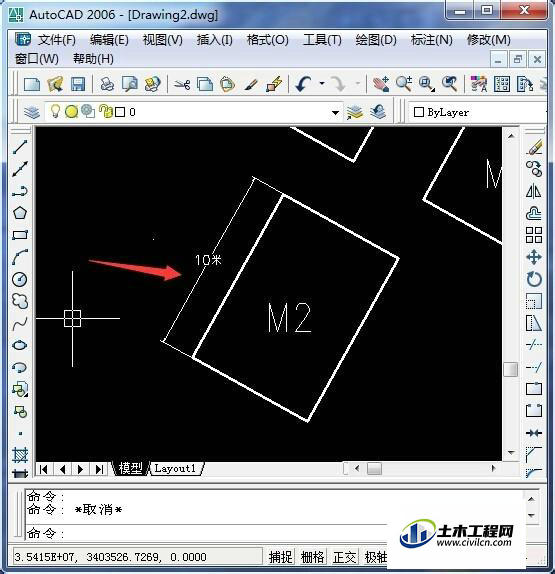
Task: Select the Array tool
Action: pos(534,235)
